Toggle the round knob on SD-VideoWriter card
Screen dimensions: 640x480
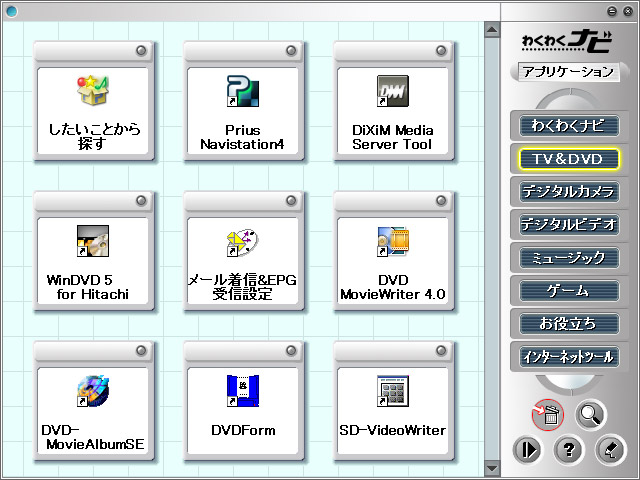441,351
